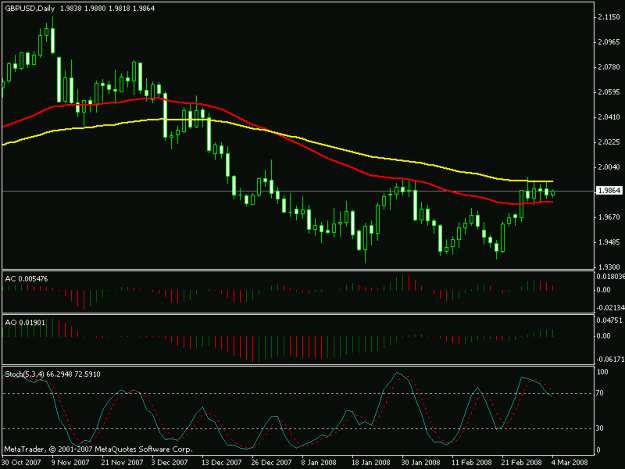The height and width of the screenshot is (469, 625).
Task: Click the 13 Dec 2007 date label
Action: (221, 462)
